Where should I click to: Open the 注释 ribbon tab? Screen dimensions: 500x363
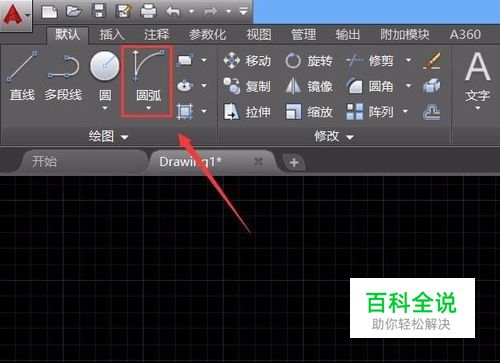tap(157, 35)
